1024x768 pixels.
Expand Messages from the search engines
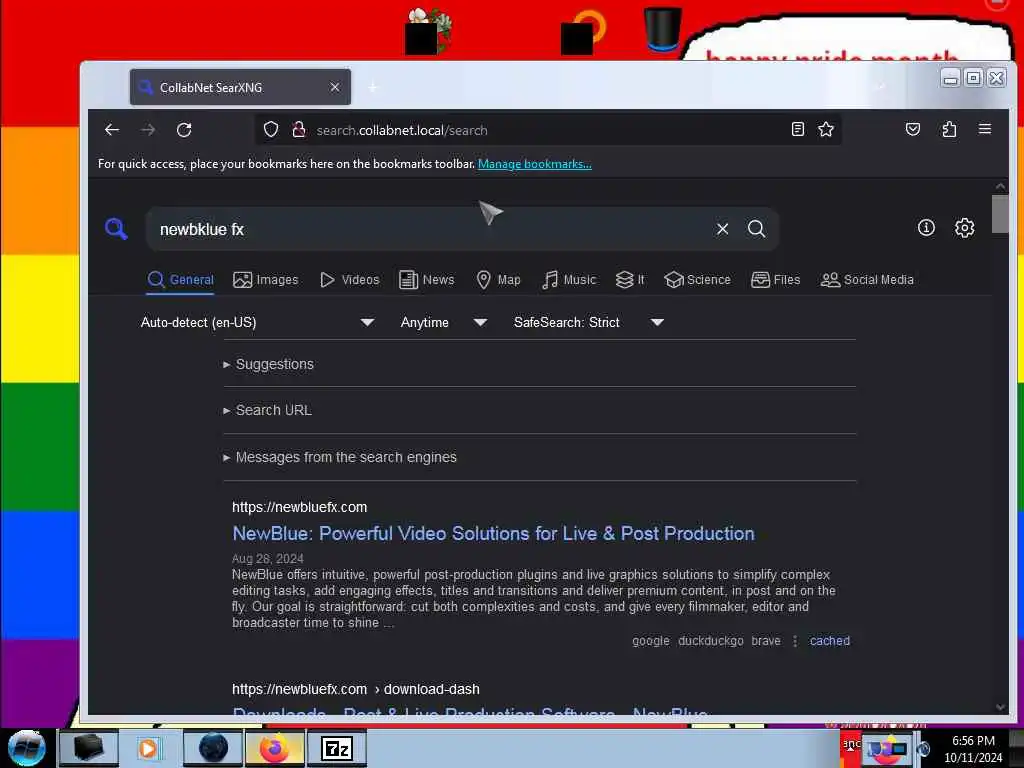(340, 457)
